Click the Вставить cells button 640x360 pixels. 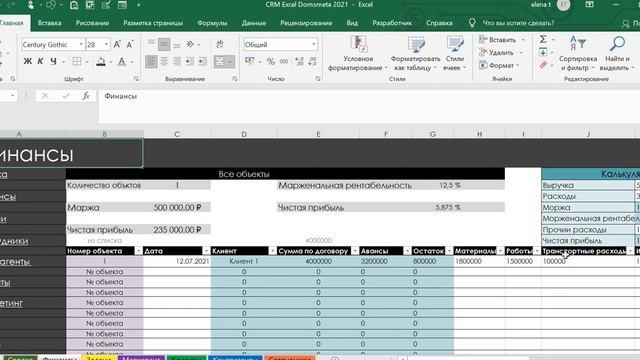[x=498, y=40]
